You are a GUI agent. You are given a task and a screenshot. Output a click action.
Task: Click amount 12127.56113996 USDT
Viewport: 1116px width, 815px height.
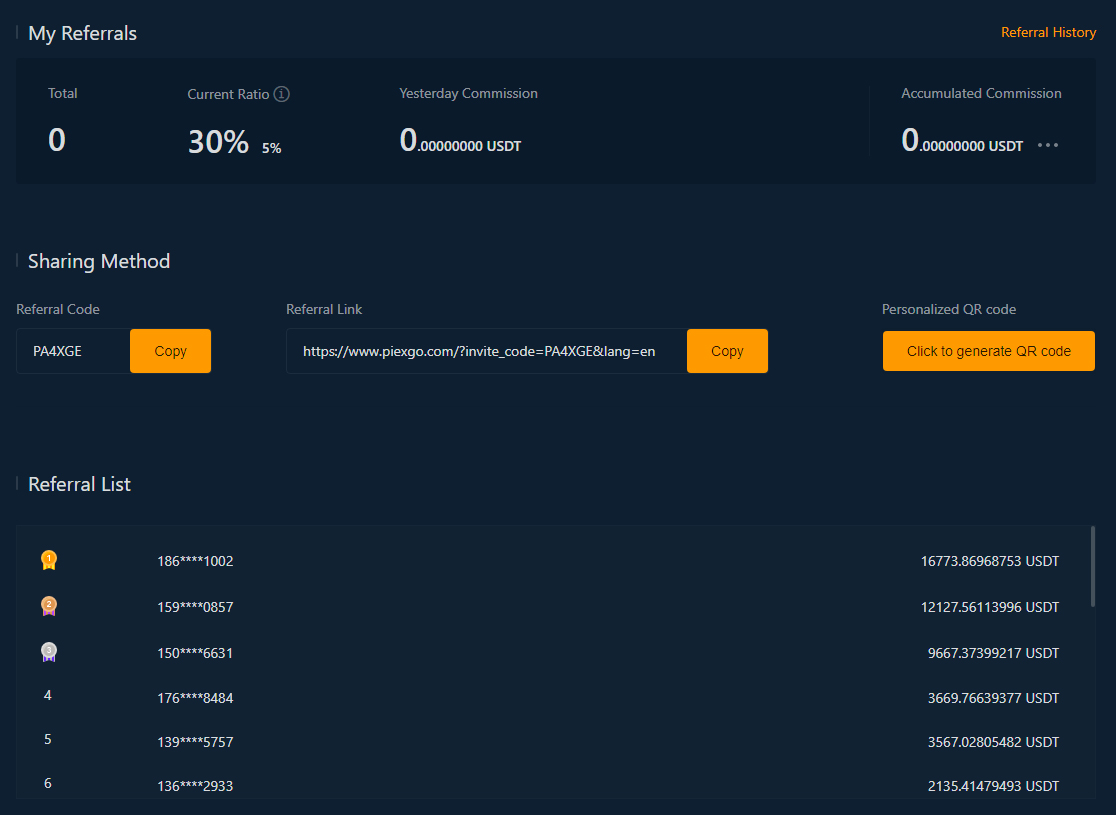point(989,607)
